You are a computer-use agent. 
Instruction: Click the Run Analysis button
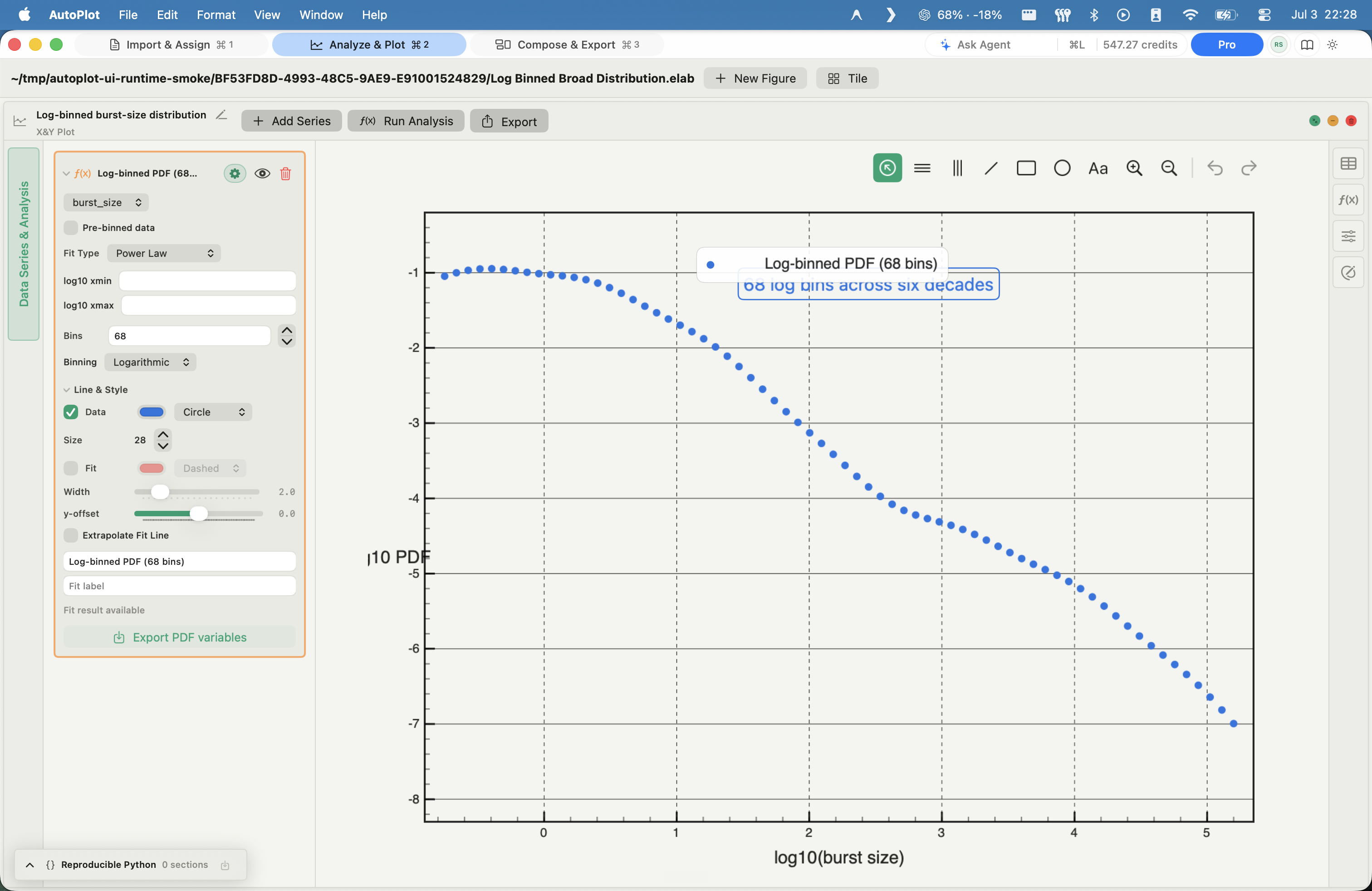pyautogui.click(x=406, y=121)
